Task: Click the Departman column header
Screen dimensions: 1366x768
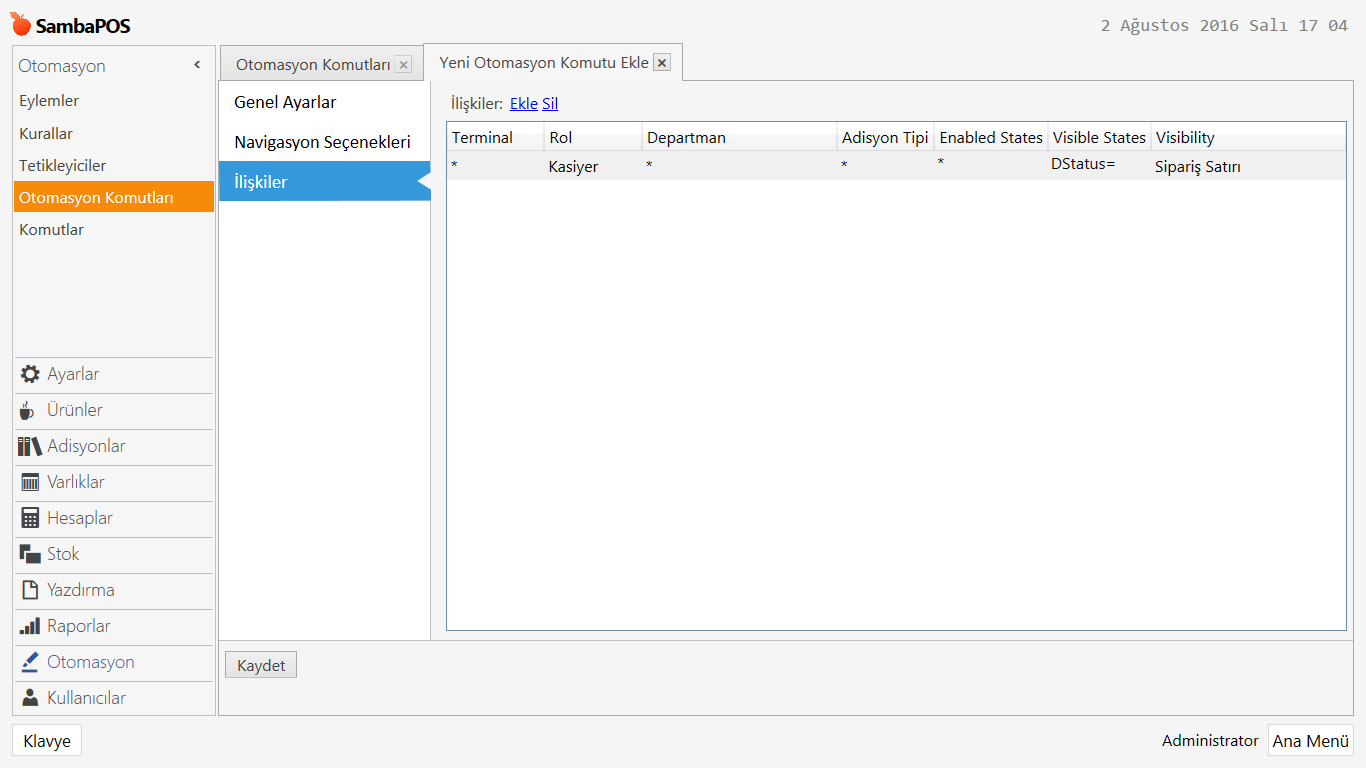Action: point(740,138)
